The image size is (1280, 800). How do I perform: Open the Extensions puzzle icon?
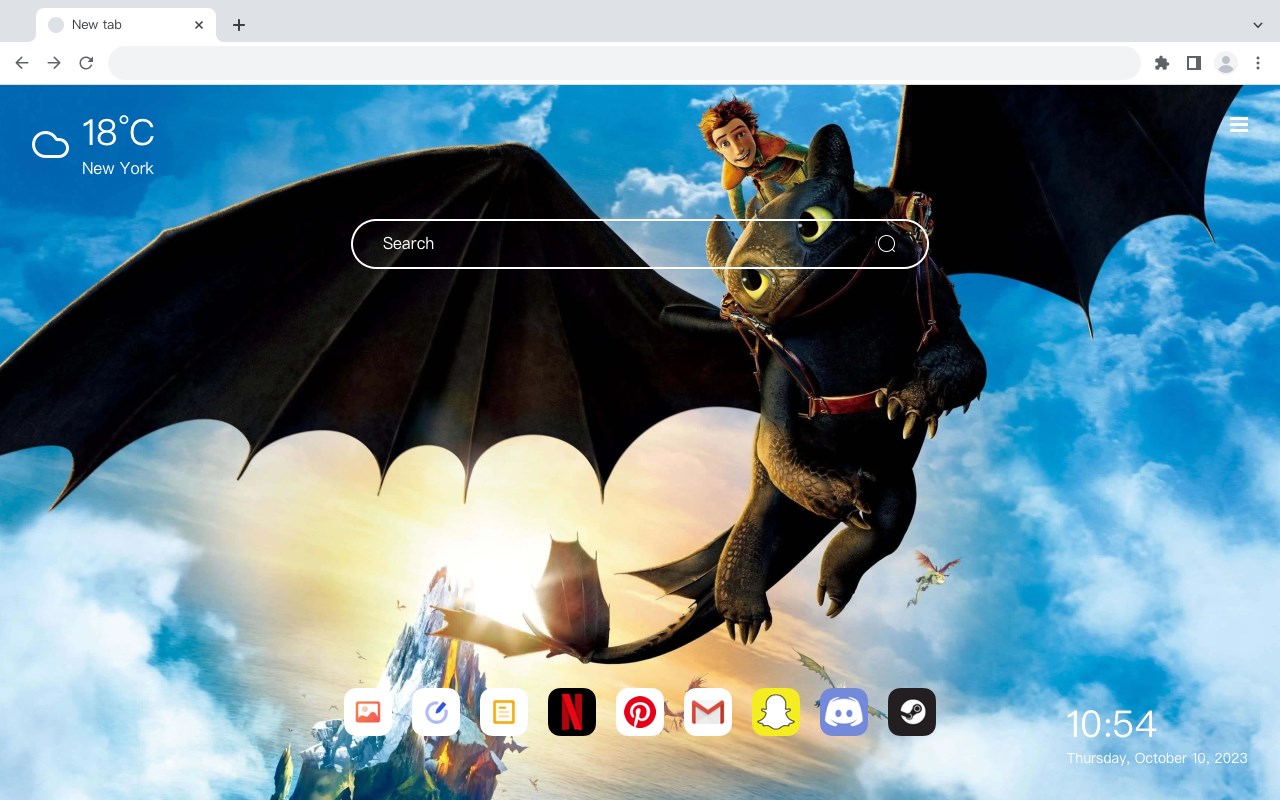(x=1162, y=63)
